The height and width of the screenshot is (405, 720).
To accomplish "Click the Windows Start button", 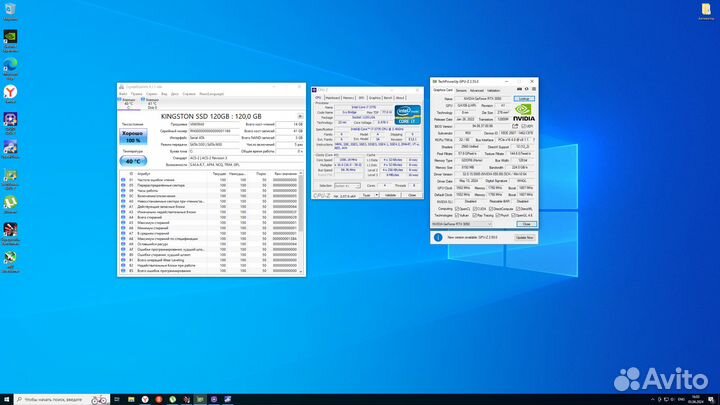I will pos(6,399).
